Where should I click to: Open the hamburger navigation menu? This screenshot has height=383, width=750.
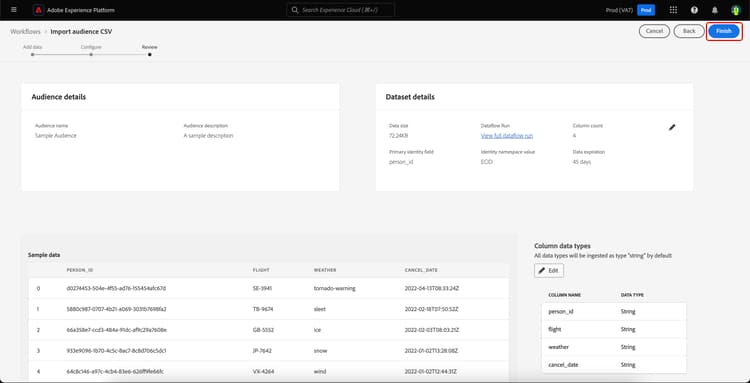point(13,10)
